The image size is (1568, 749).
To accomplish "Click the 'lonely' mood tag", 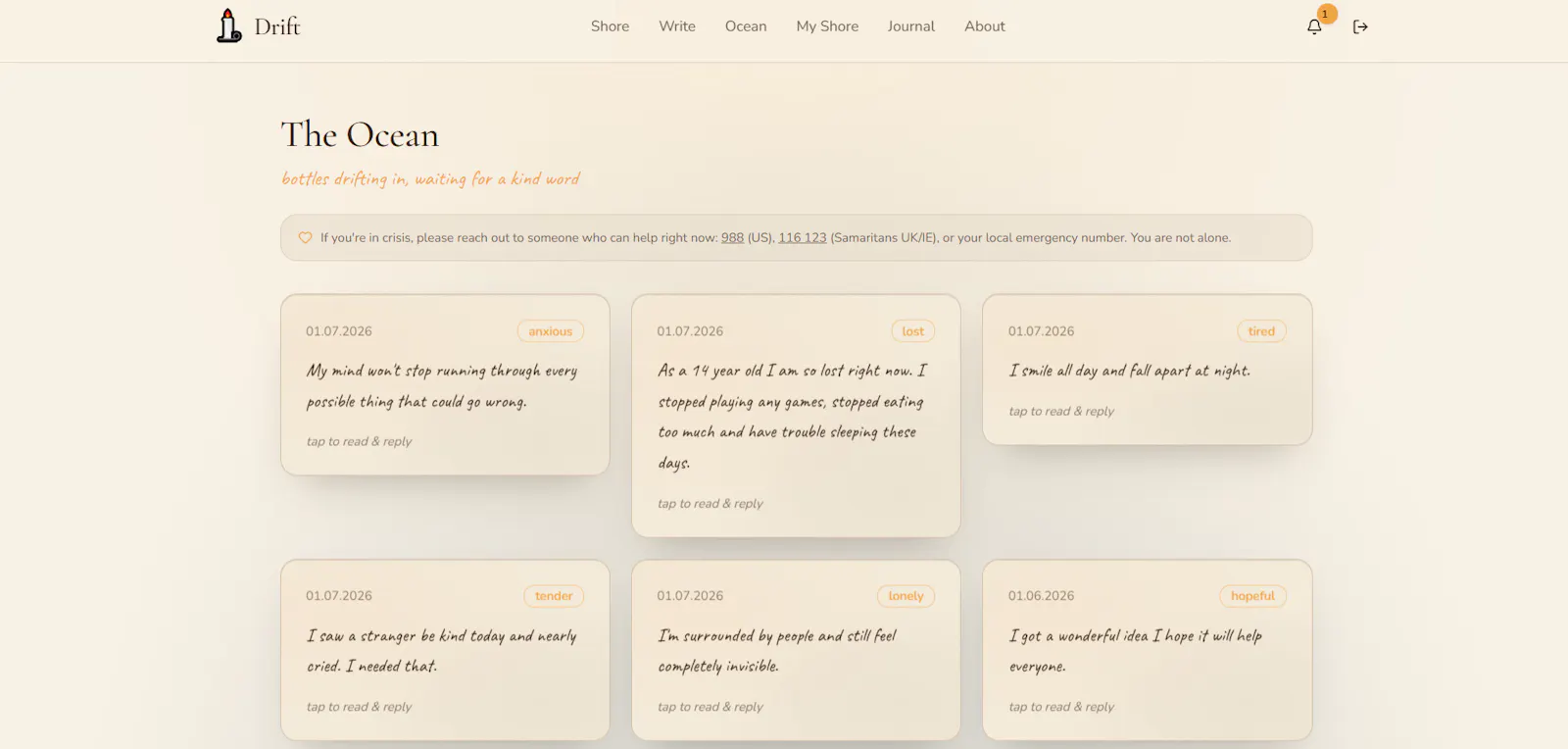I will [x=906, y=596].
